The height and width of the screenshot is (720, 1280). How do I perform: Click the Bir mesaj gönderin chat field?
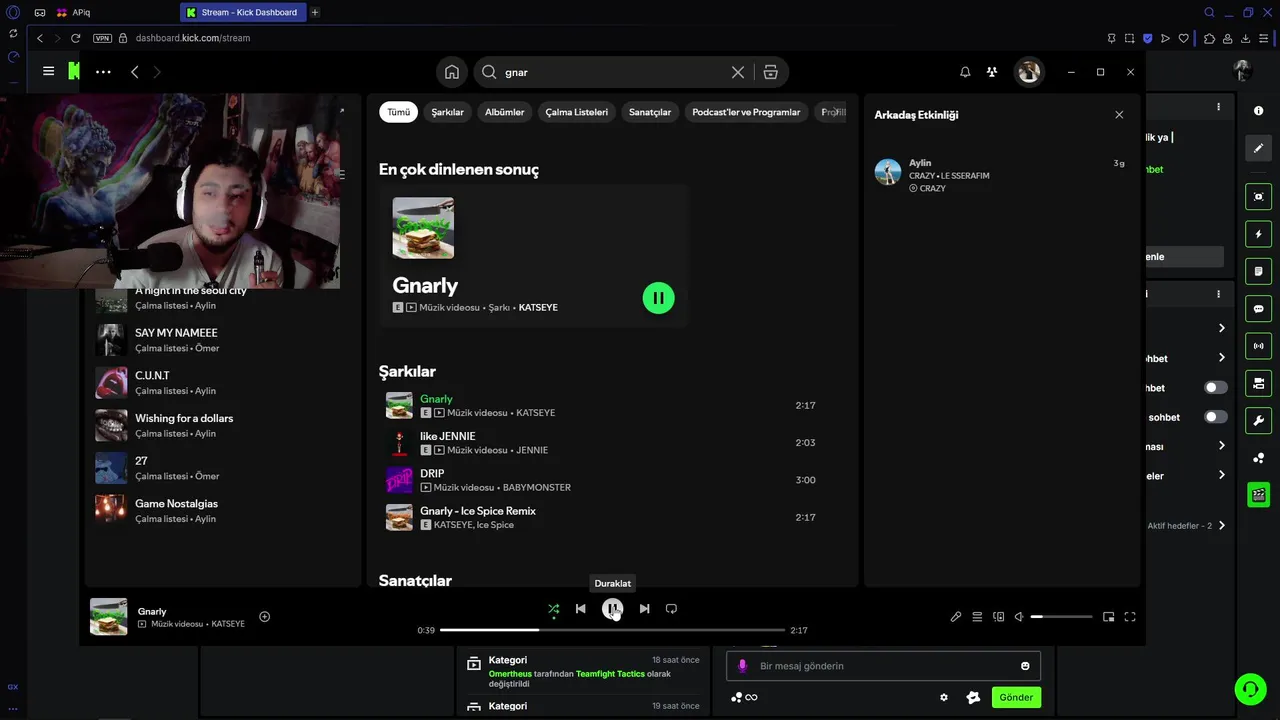(884, 666)
